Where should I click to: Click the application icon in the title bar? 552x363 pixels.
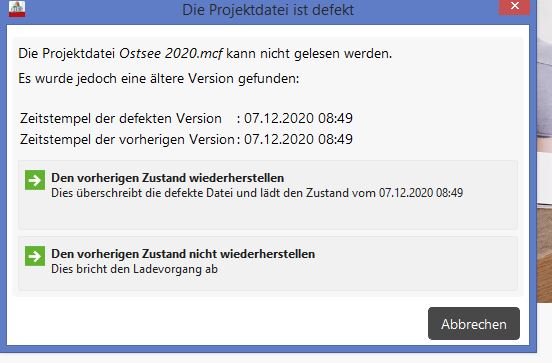[x=17, y=9]
